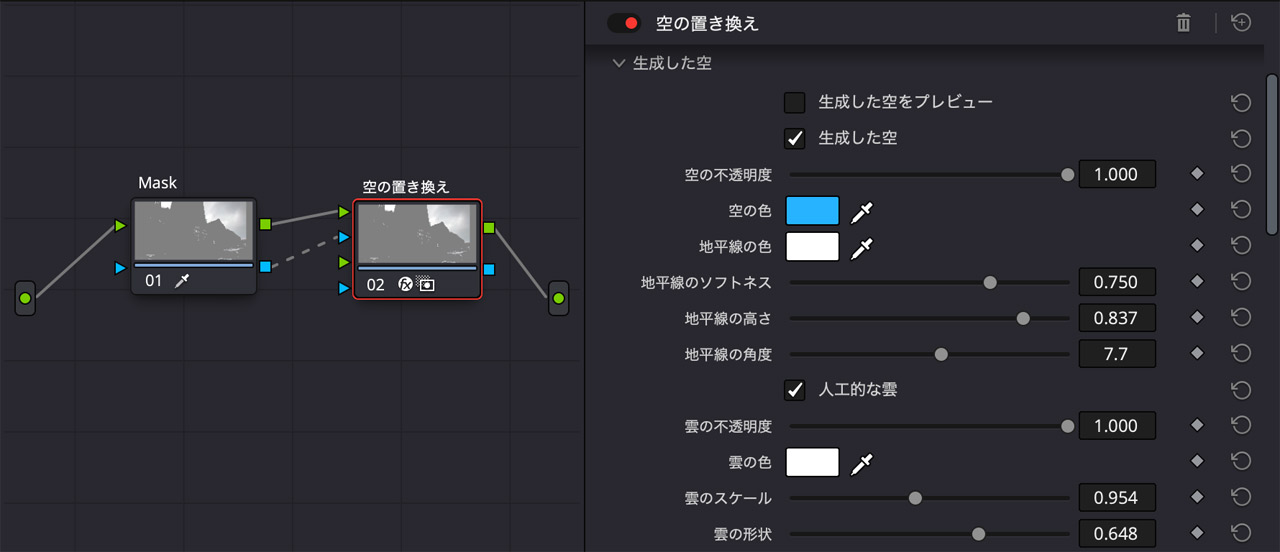
Task: Toggle the 空の置き換え effect enable switch
Action: coord(623,23)
